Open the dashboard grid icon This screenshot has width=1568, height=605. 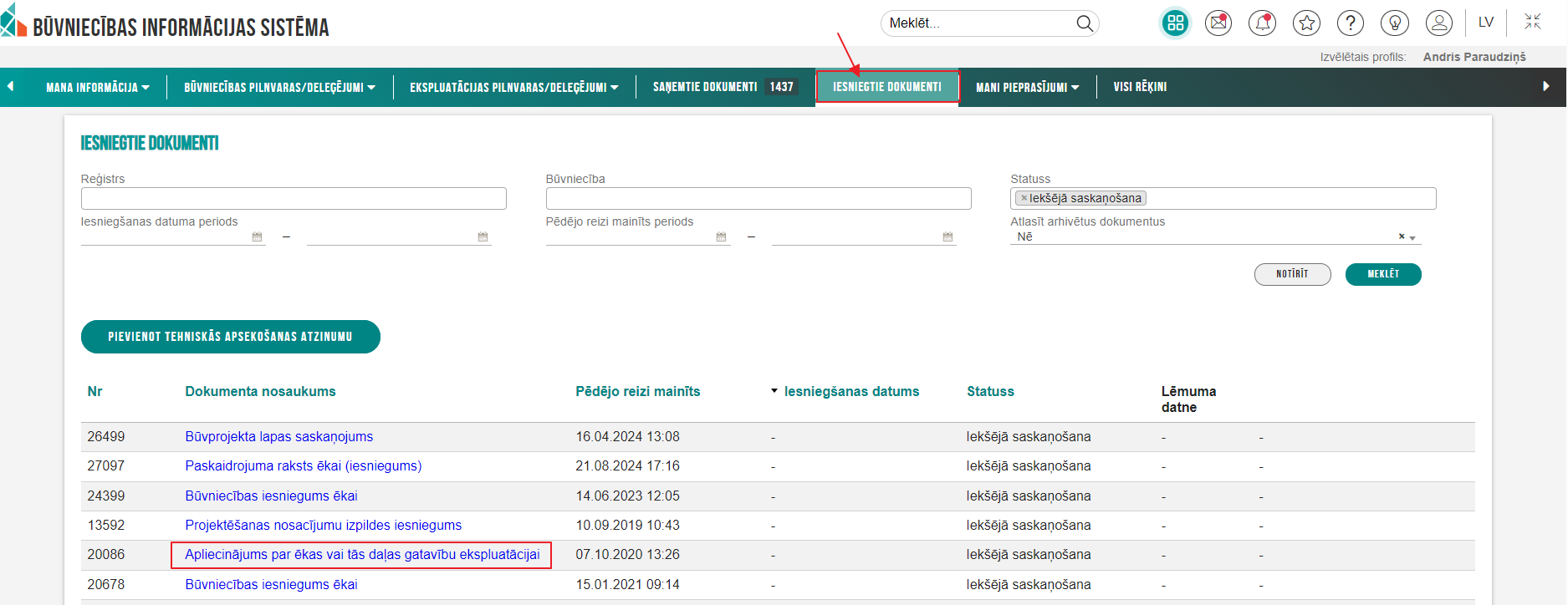[1176, 23]
